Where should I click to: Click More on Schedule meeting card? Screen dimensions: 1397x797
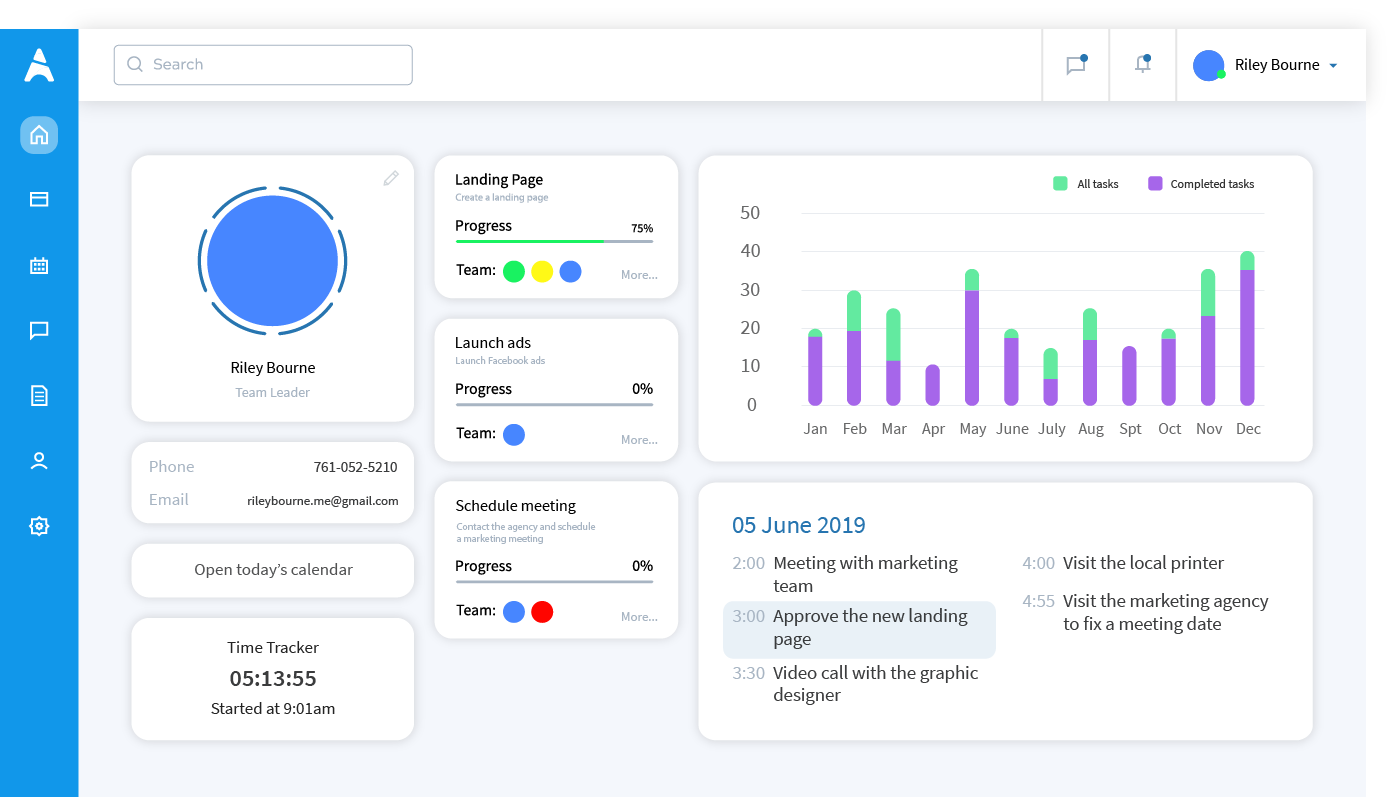639,617
